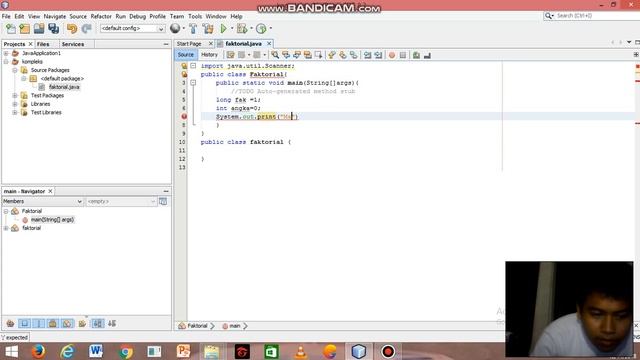
Task: Toggle Bookmark in editor toolbar
Action: (x=353, y=55)
